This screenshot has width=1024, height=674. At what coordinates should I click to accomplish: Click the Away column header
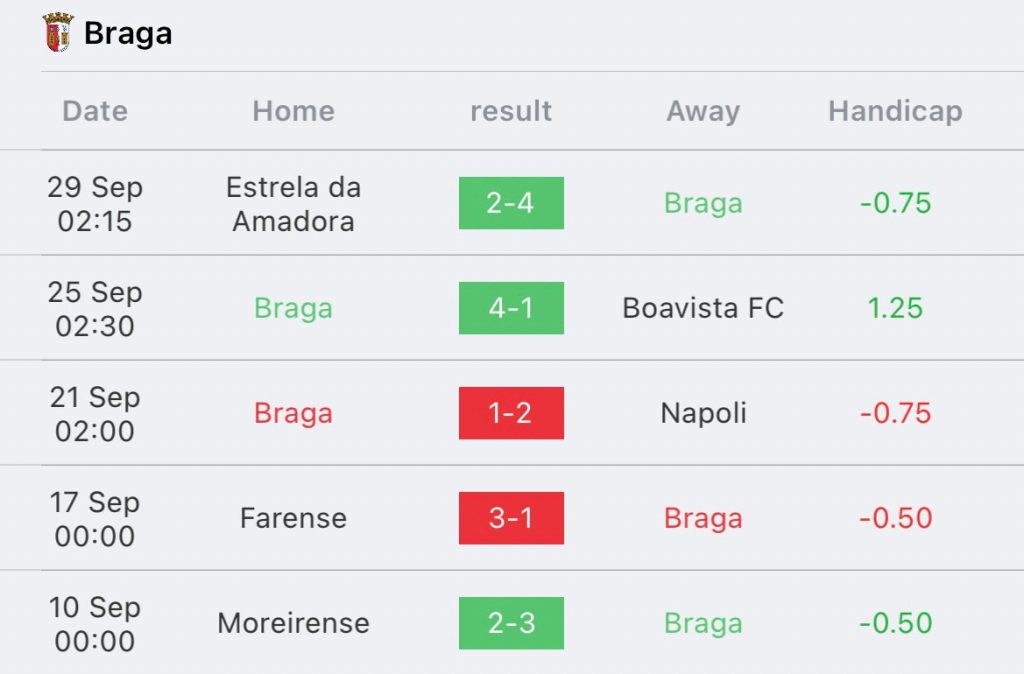pyautogui.click(x=703, y=112)
